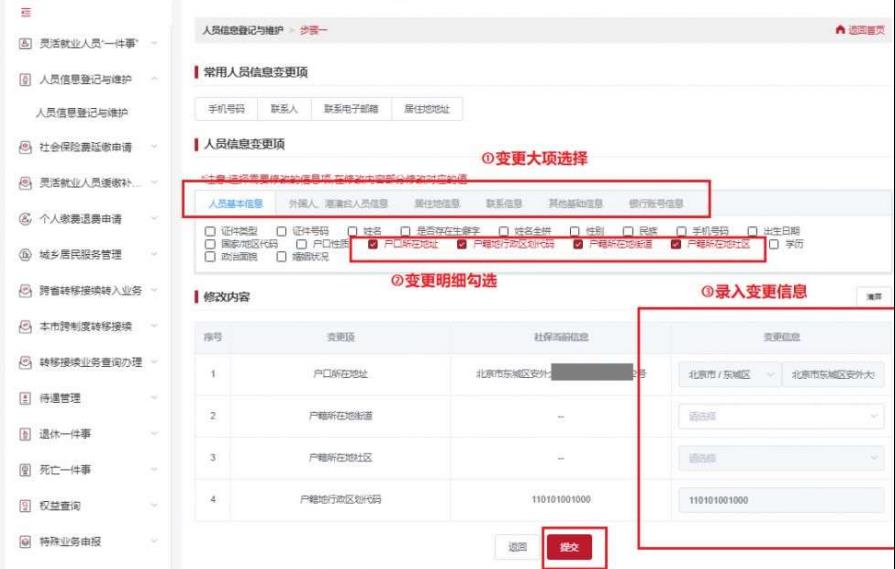
Task: Click the 返回 button beside 提交
Action: pyautogui.click(x=516, y=547)
